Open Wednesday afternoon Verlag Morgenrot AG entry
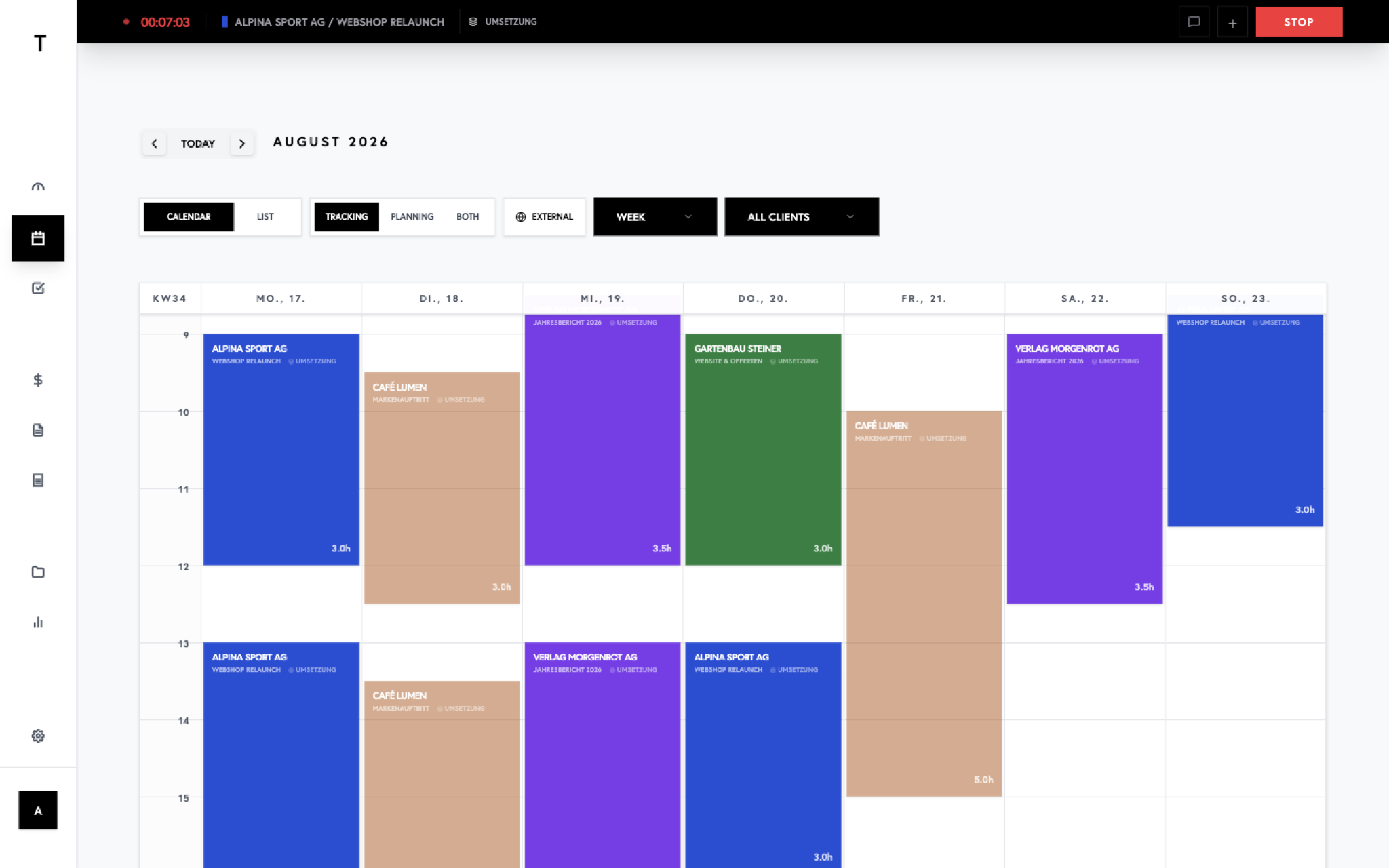The image size is (1389, 868). [603, 755]
